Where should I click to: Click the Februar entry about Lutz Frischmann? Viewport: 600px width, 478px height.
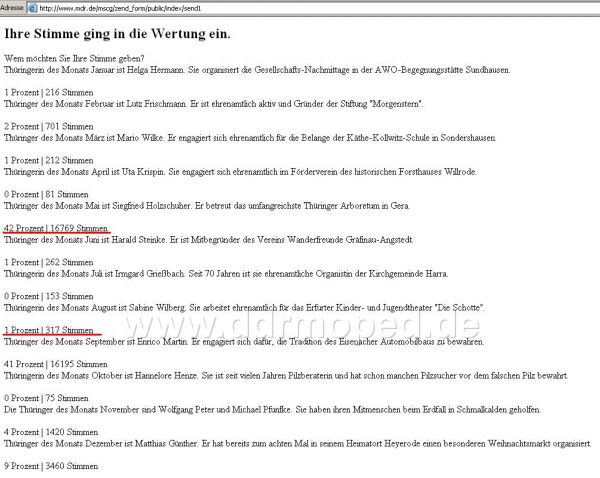point(214,104)
